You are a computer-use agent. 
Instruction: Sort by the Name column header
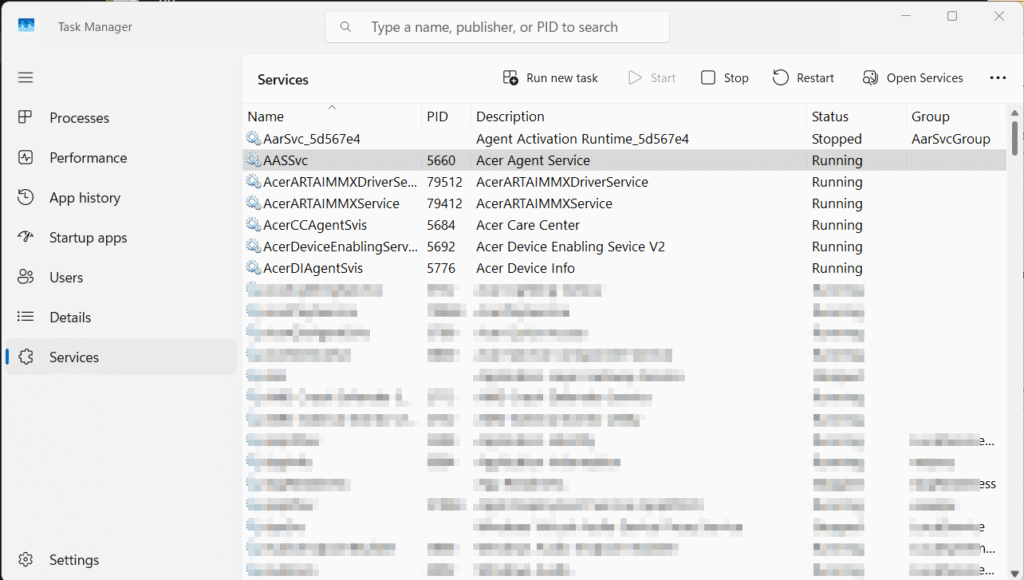pyautogui.click(x=331, y=116)
